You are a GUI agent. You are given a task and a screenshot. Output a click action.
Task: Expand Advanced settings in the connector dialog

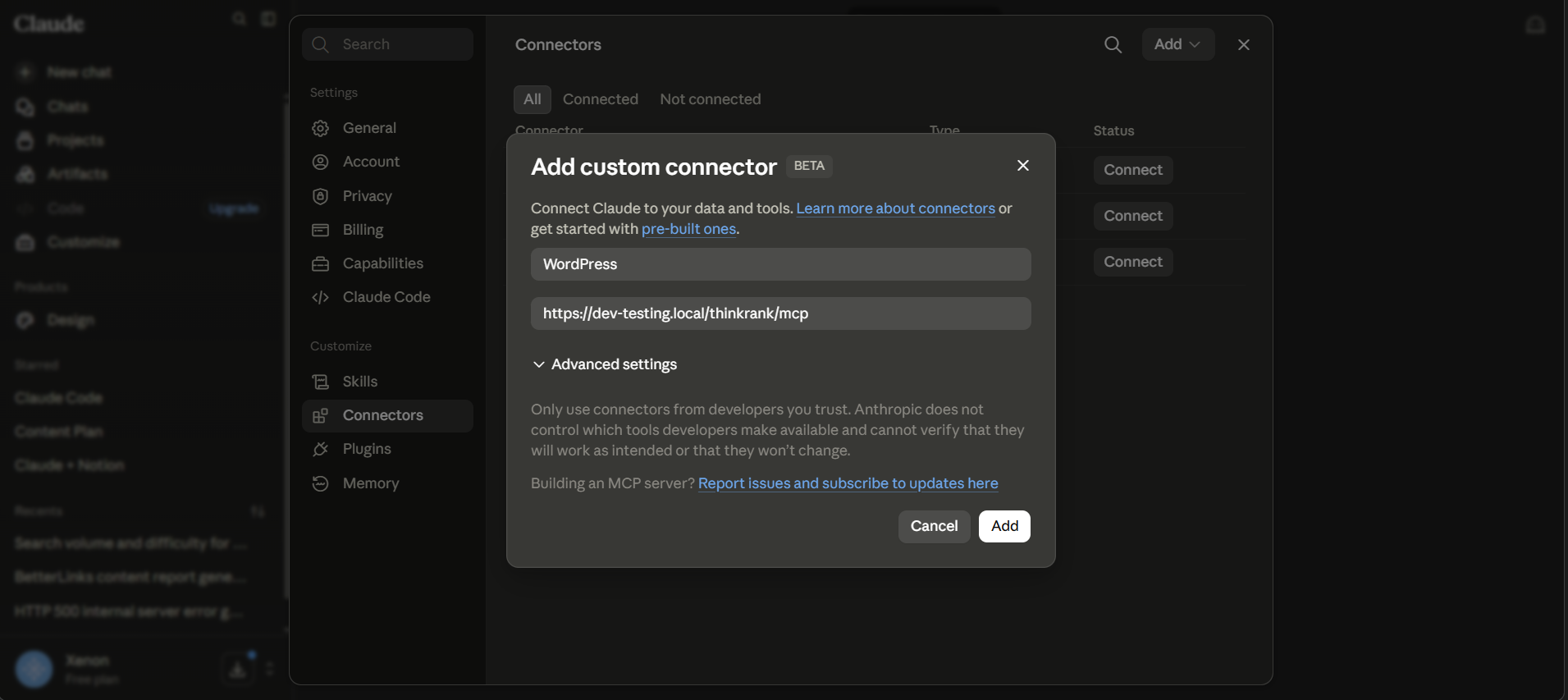point(605,364)
